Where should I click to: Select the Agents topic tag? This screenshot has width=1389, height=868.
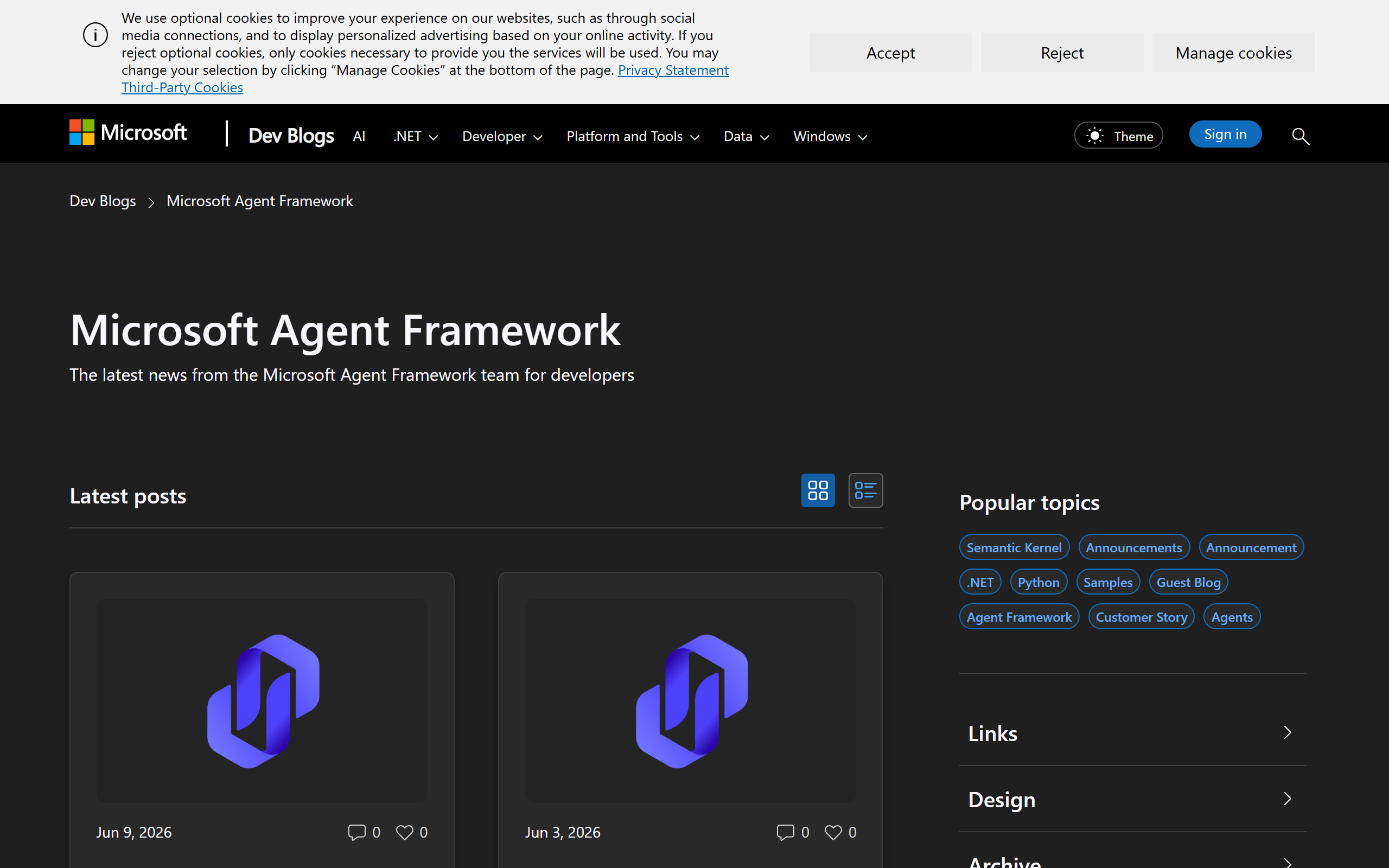1232,617
